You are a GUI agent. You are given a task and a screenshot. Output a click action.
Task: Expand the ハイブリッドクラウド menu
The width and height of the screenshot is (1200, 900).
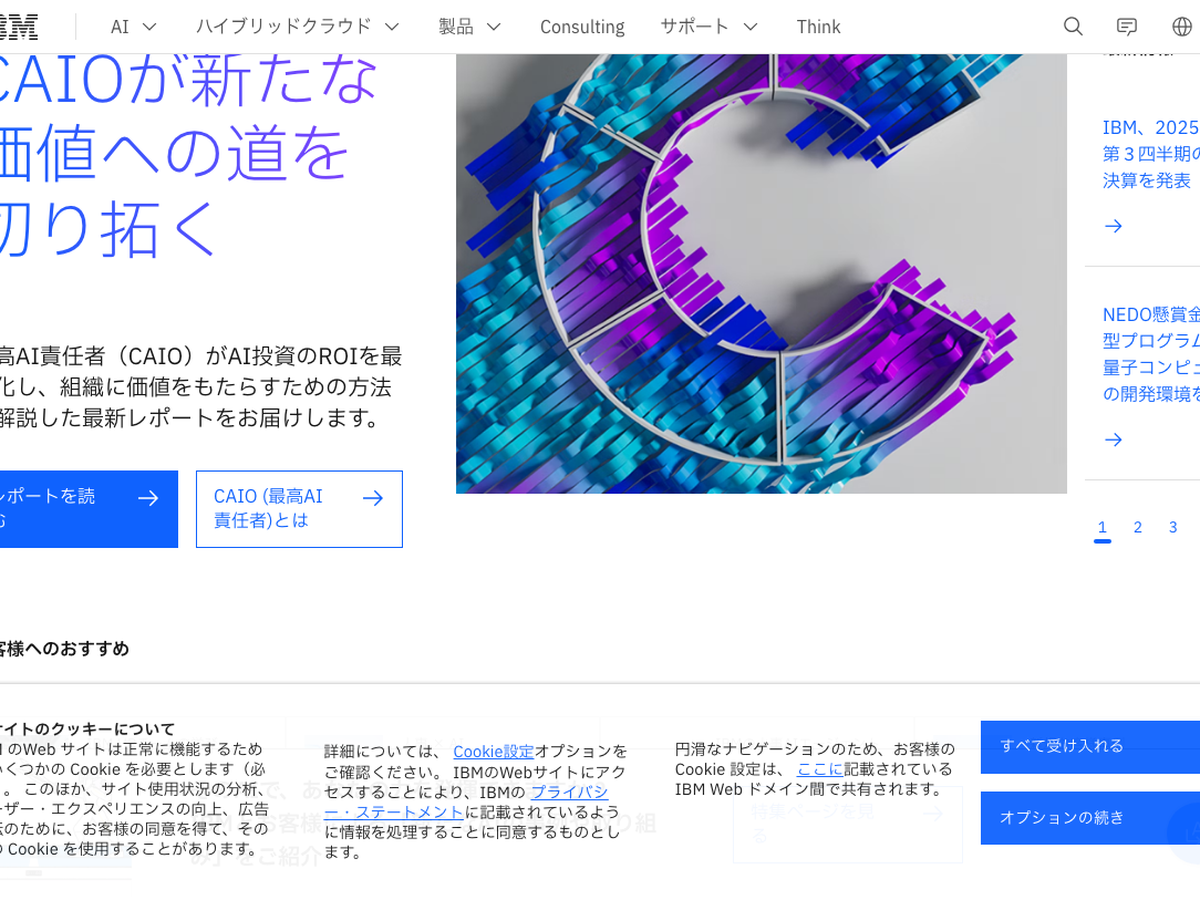[x=297, y=27]
